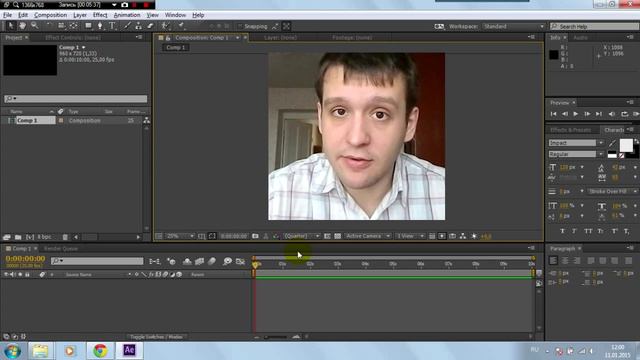Image resolution: width=640 pixels, height=360 pixels.
Task: Jump to first frame in Preview panel
Action: coord(553,114)
